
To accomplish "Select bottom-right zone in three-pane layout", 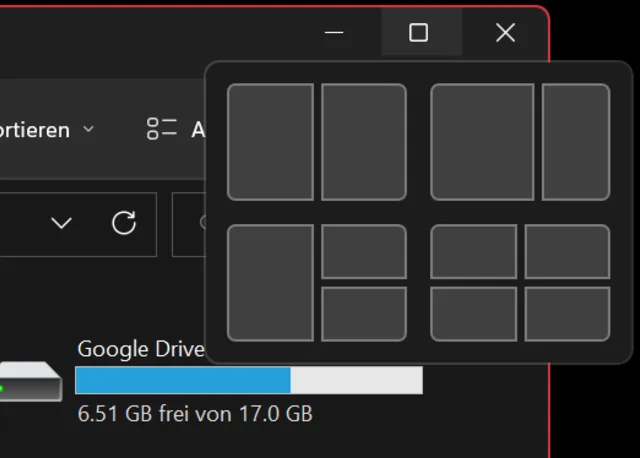I will (x=364, y=314).
